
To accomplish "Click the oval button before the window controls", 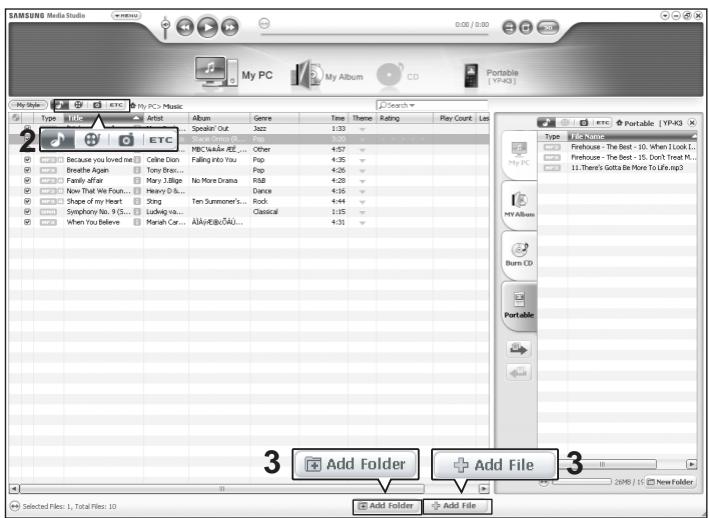I will click(548, 28).
